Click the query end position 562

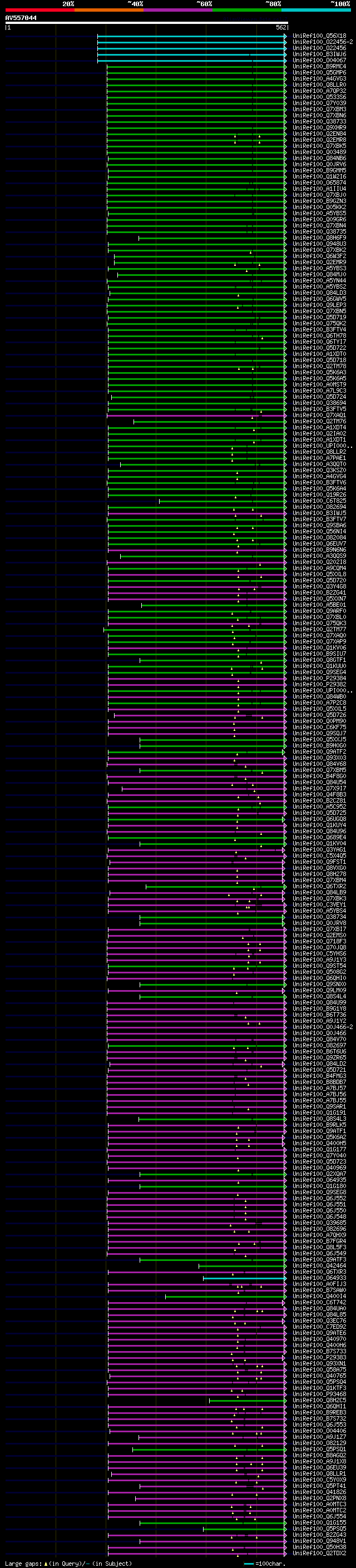point(281,28)
